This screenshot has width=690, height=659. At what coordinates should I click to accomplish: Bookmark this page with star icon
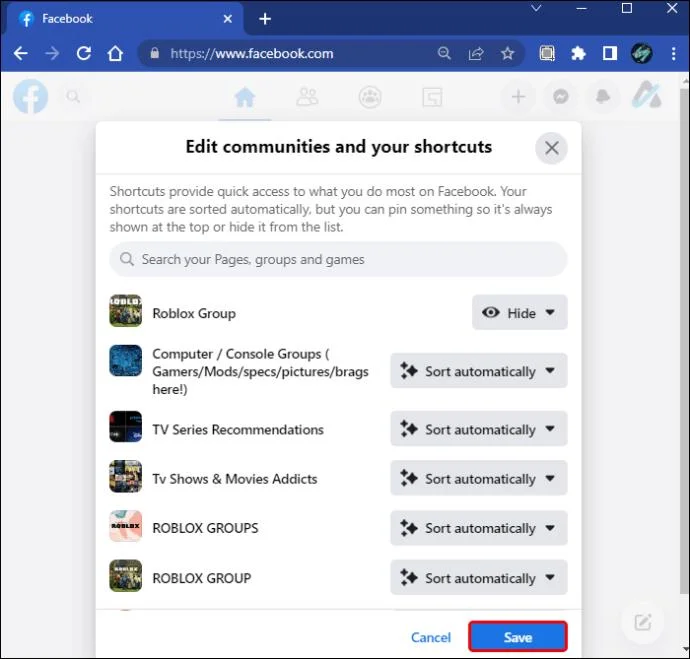tap(507, 54)
